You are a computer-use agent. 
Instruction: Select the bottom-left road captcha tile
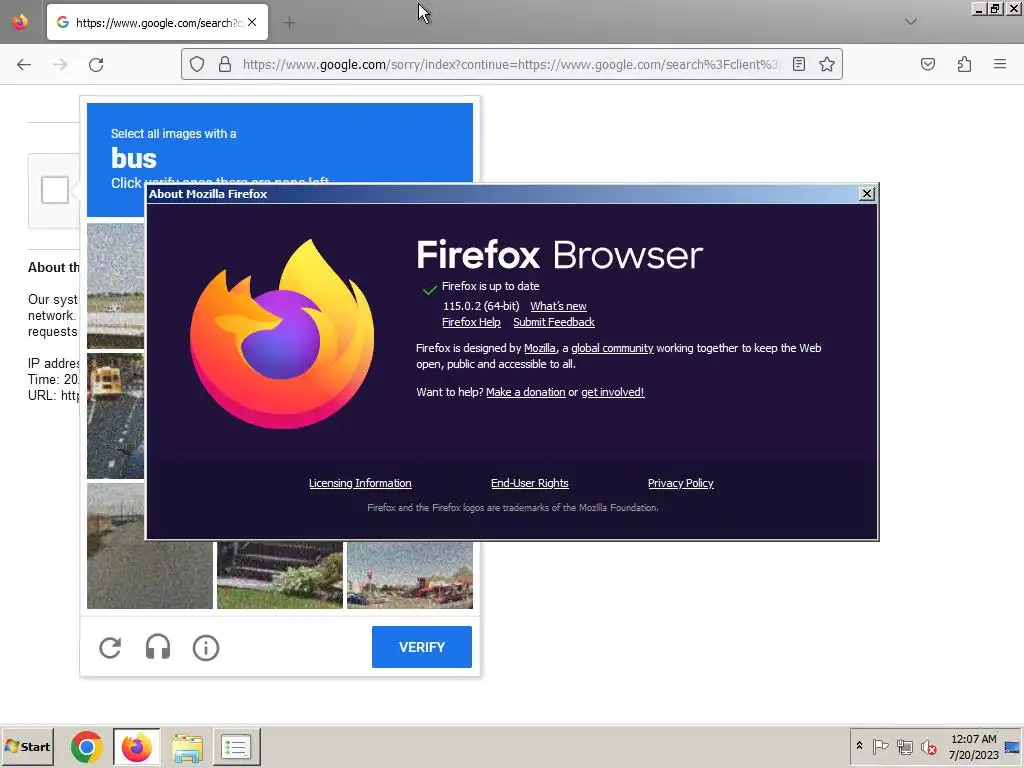pos(150,546)
